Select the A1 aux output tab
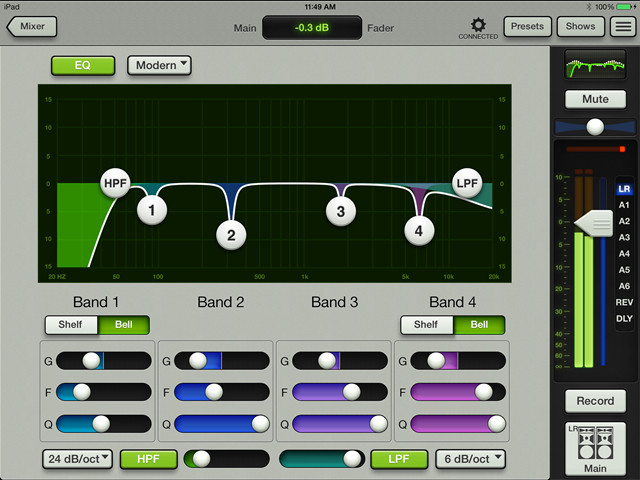 tap(624, 205)
